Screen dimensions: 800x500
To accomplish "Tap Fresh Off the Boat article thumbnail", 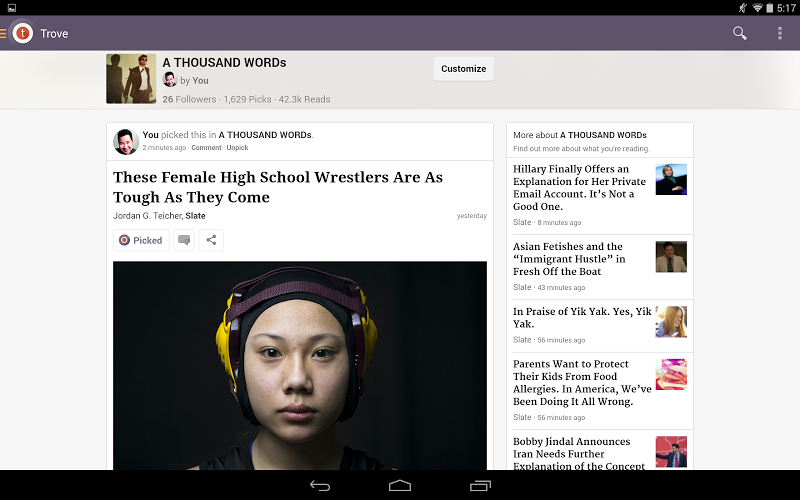I will click(x=671, y=257).
